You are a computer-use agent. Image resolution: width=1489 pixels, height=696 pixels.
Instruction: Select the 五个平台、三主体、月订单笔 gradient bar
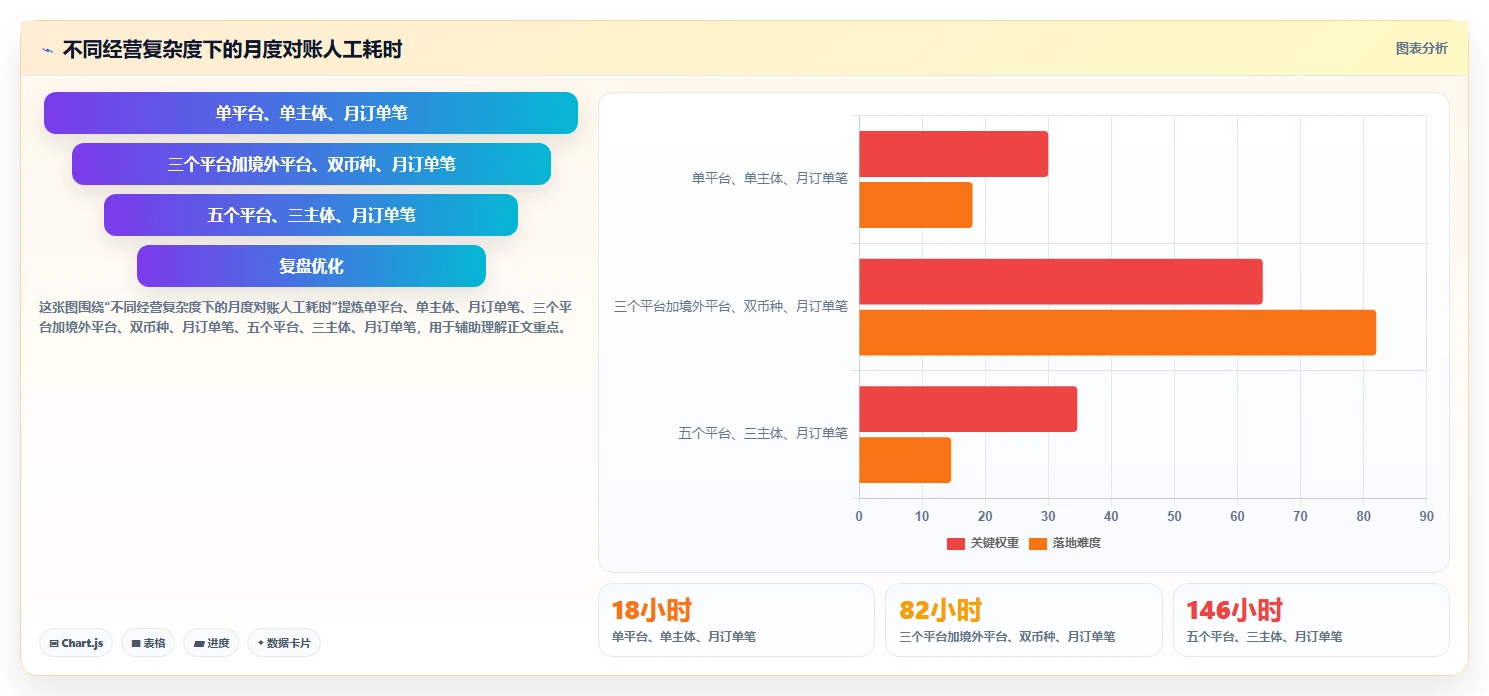pos(311,215)
